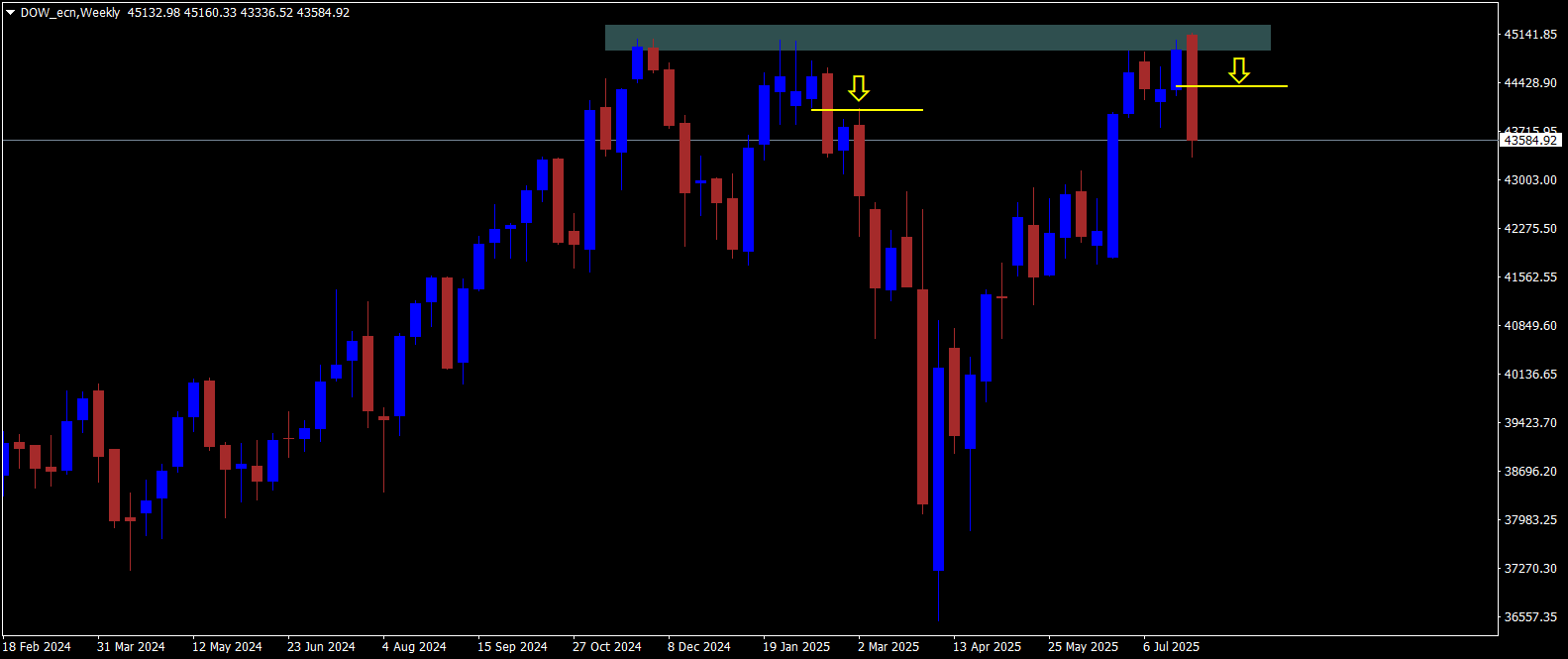
Task: Click the 13 Apr 2025 date label
Action: click(x=987, y=647)
